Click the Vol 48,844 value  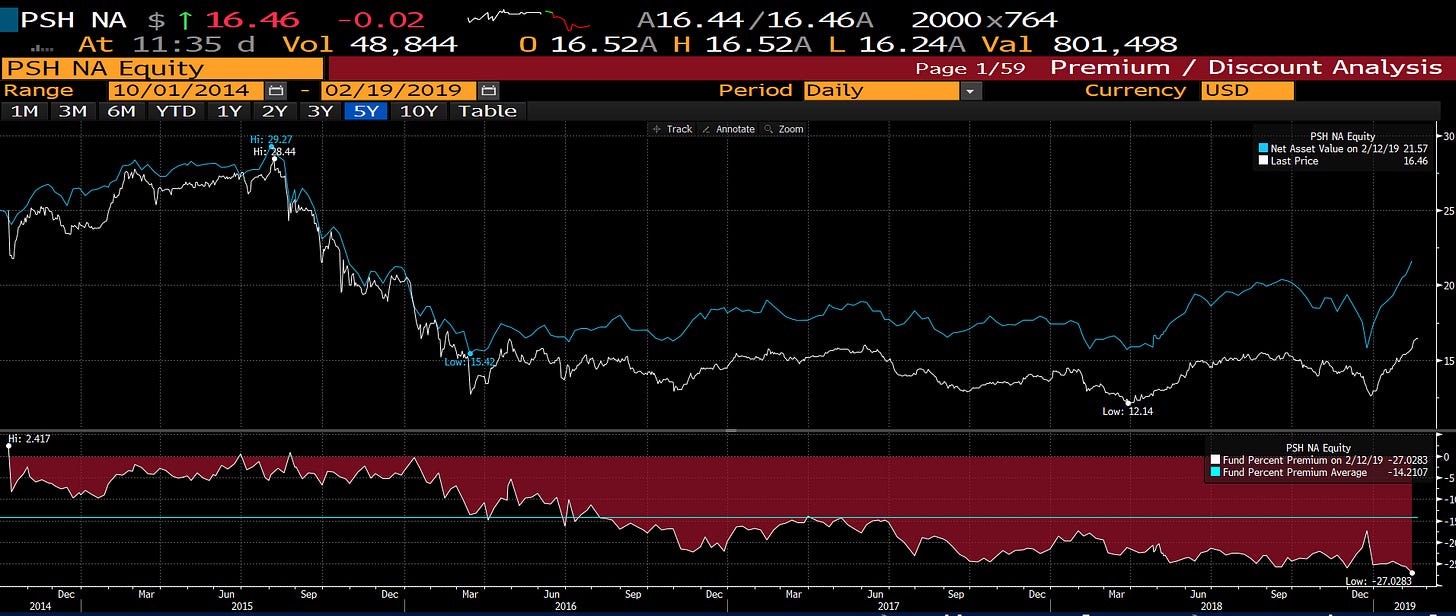[370, 44]
